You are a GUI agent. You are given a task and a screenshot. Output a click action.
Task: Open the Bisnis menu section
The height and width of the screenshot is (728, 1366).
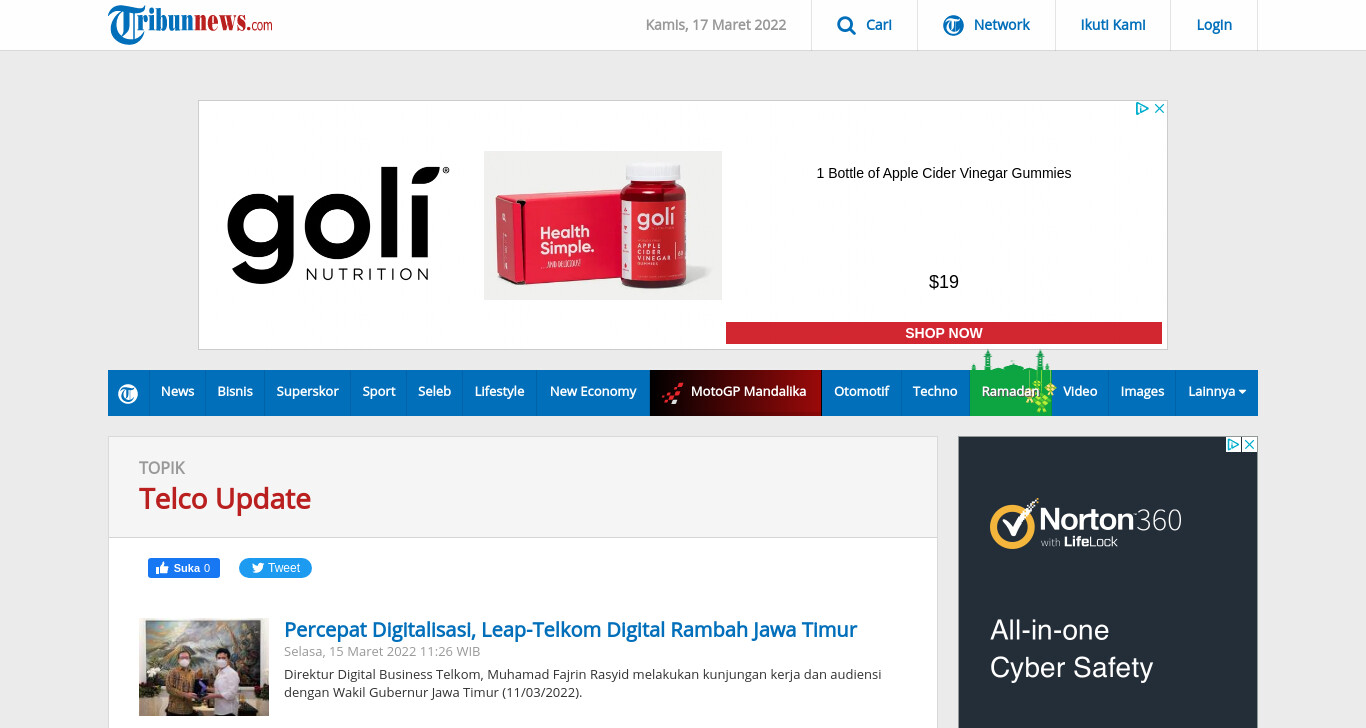click(235, 392)
